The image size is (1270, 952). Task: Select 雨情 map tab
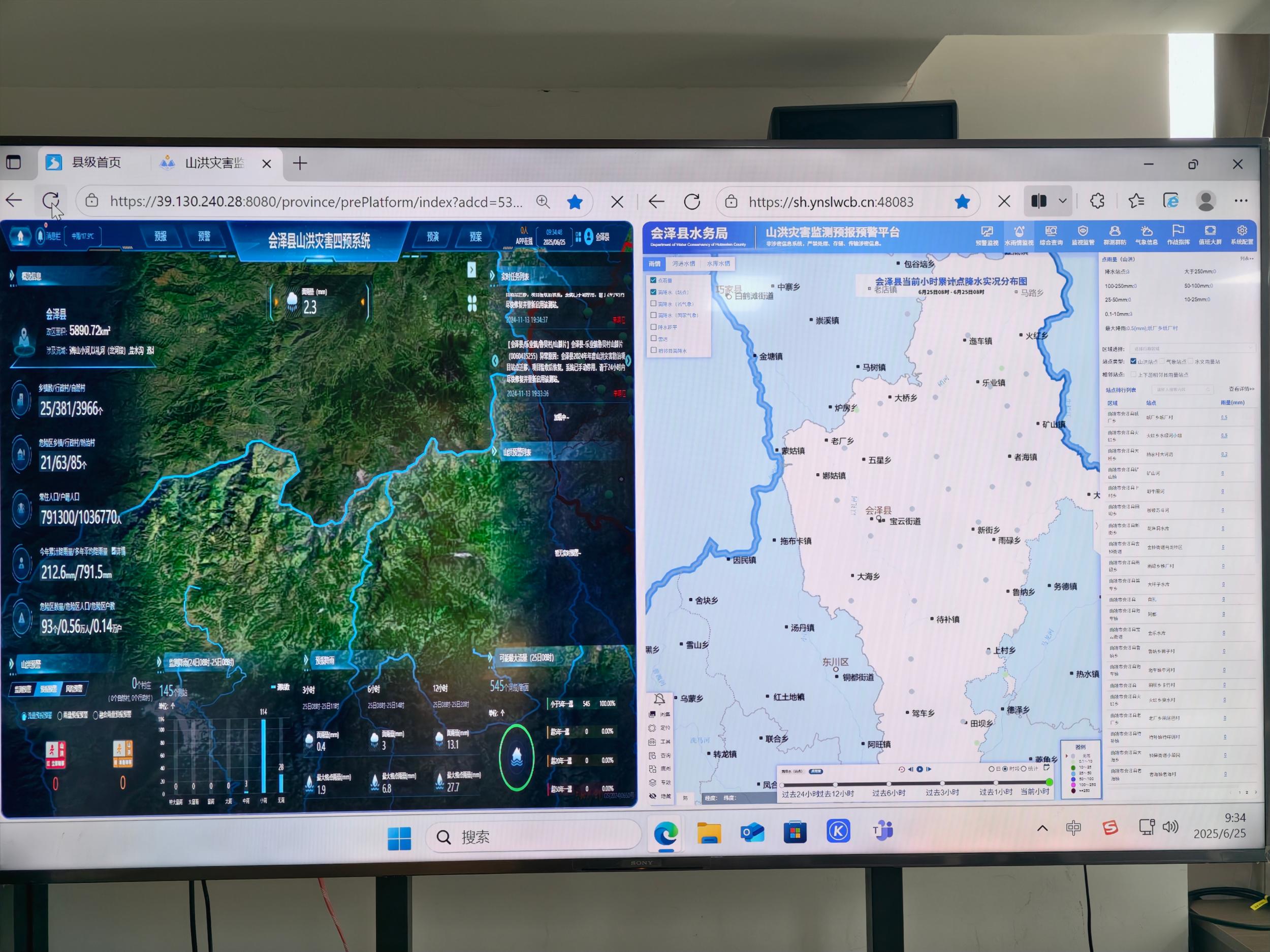[x=654, y=264]
